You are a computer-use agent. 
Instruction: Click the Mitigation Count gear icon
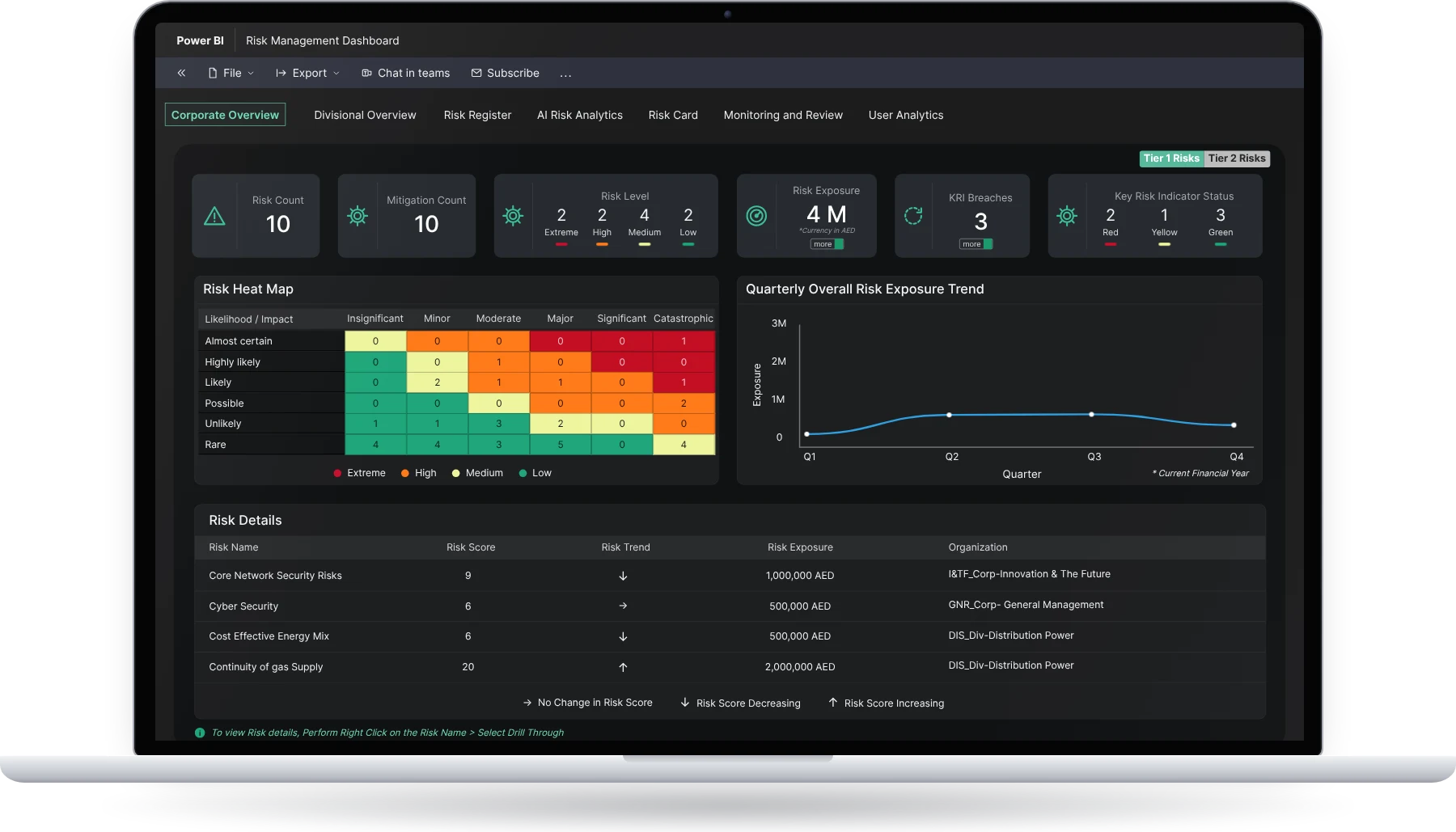pyautogui.click(x=358, y=216)
